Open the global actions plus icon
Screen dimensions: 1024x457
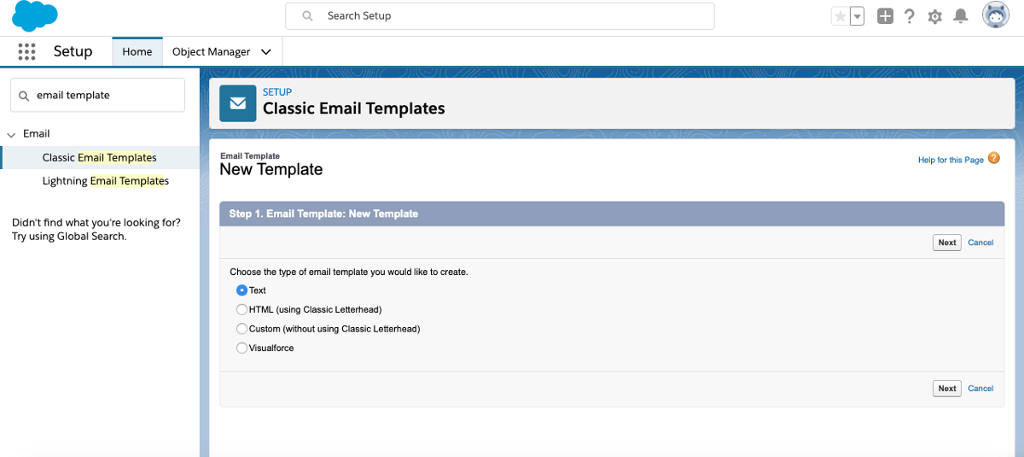885,16
